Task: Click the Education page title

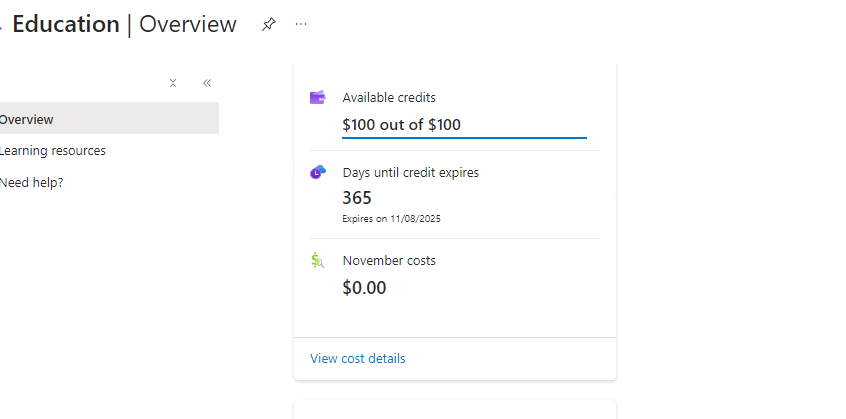Action: click(x=66, y=24)
